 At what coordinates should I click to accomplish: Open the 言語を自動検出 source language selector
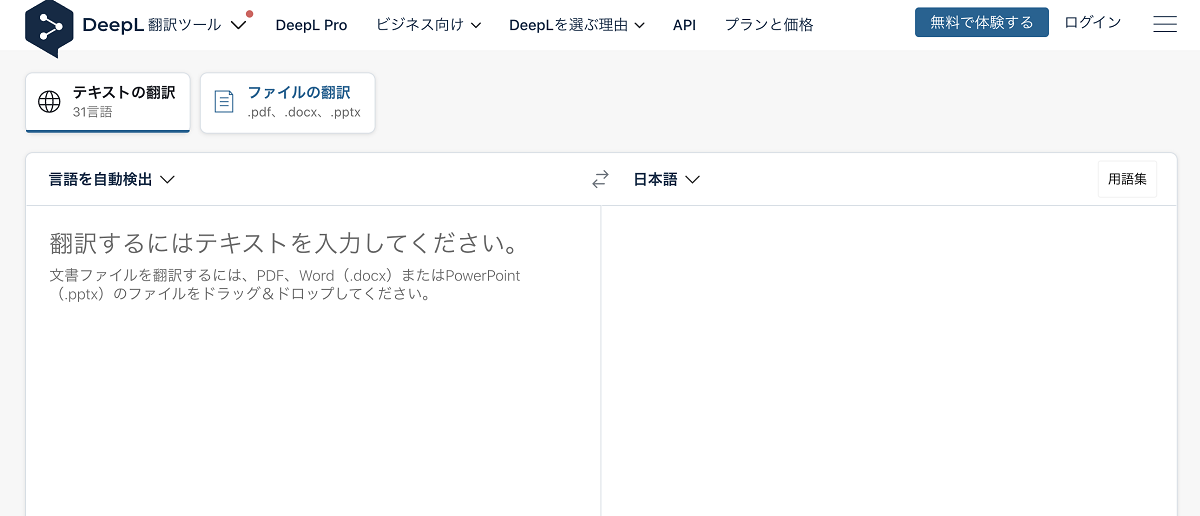pos(112,180)
